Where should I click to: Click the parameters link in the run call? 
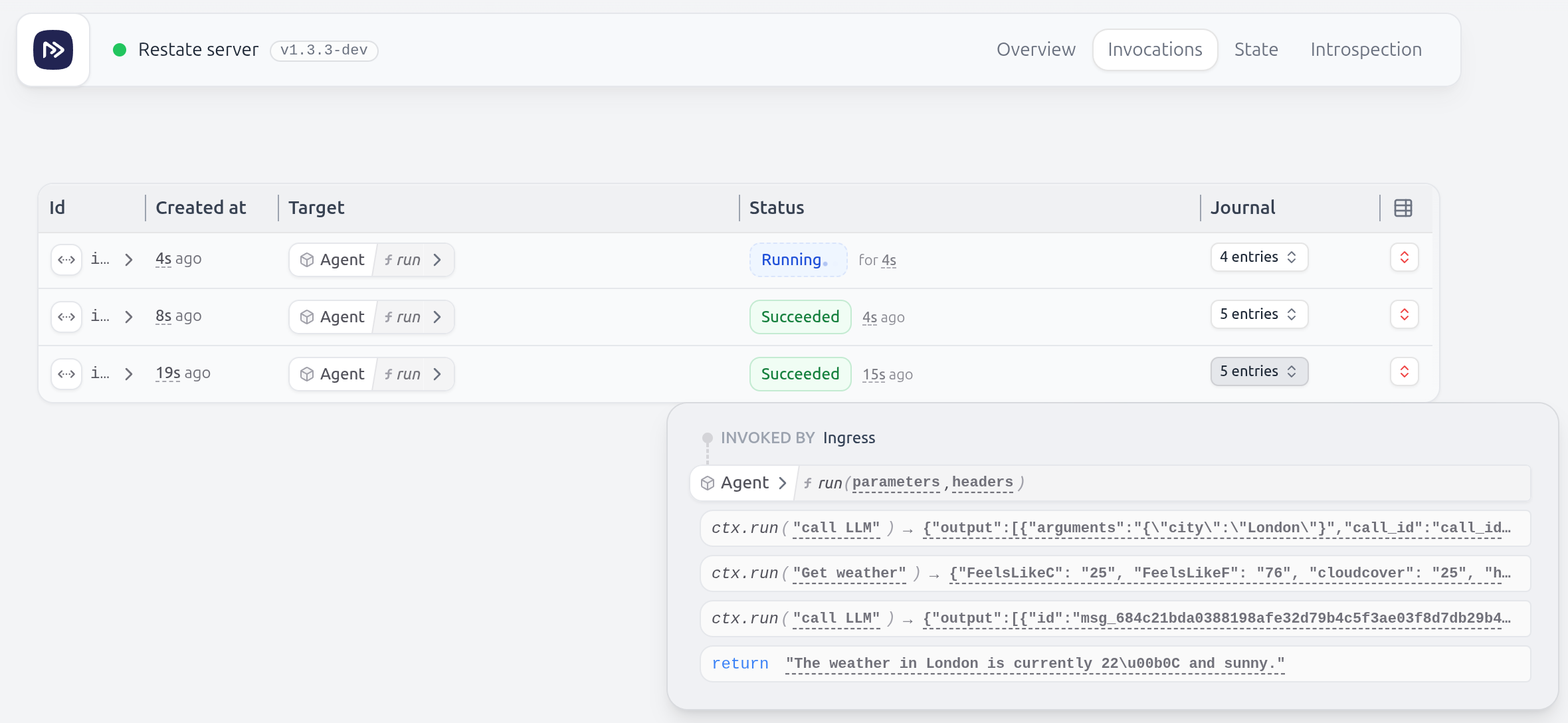pos(895,482)
